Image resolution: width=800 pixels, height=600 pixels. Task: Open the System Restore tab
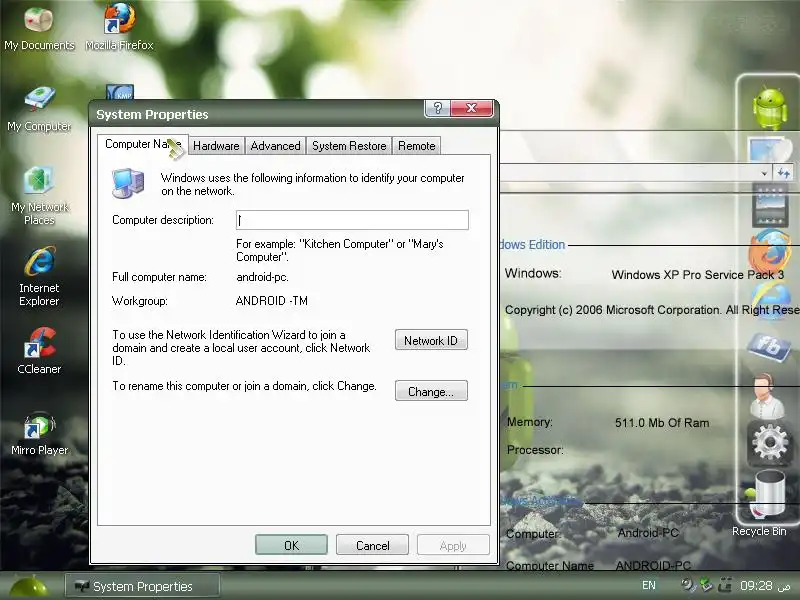[x=349, y=146]
